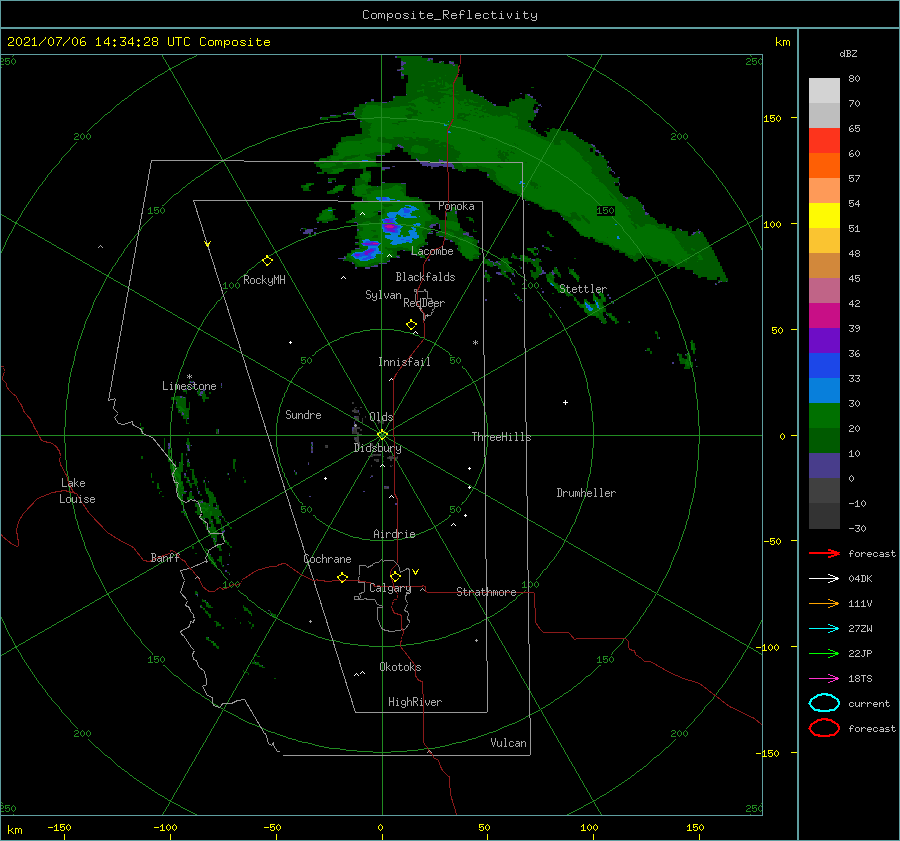Click the RockyMH label

[264, 280]
